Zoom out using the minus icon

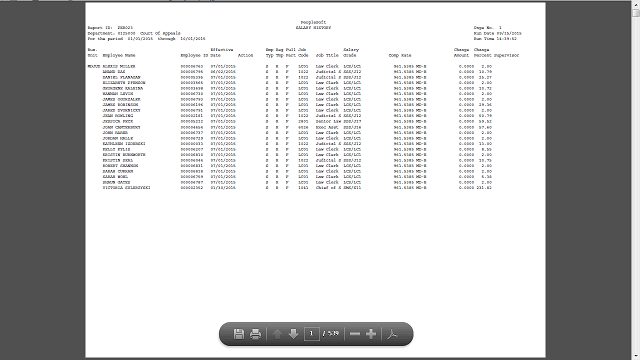[355, 334]
